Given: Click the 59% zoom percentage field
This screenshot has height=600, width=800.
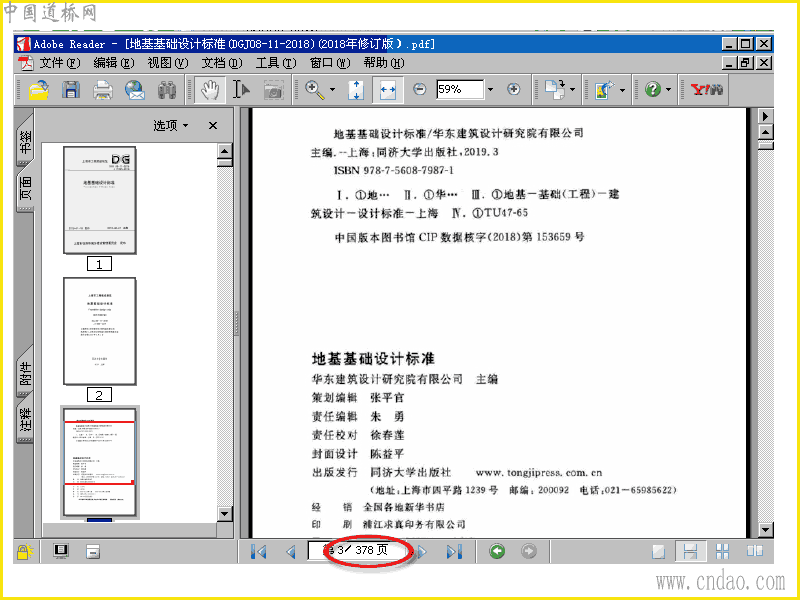Looking at the screenshot, I should pyautogui.click(x=460, y=90).
